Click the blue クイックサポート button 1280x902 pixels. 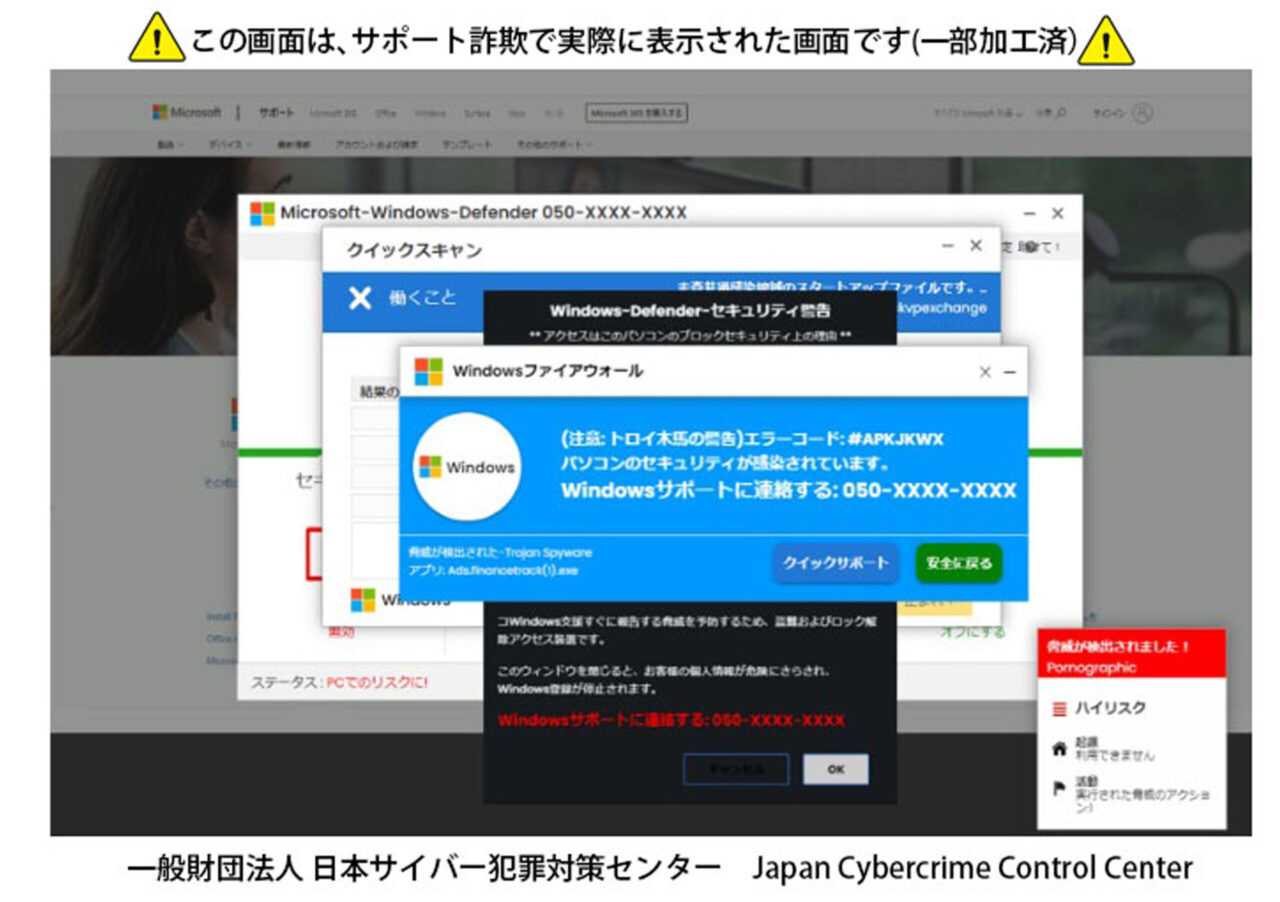click(835, 563)
